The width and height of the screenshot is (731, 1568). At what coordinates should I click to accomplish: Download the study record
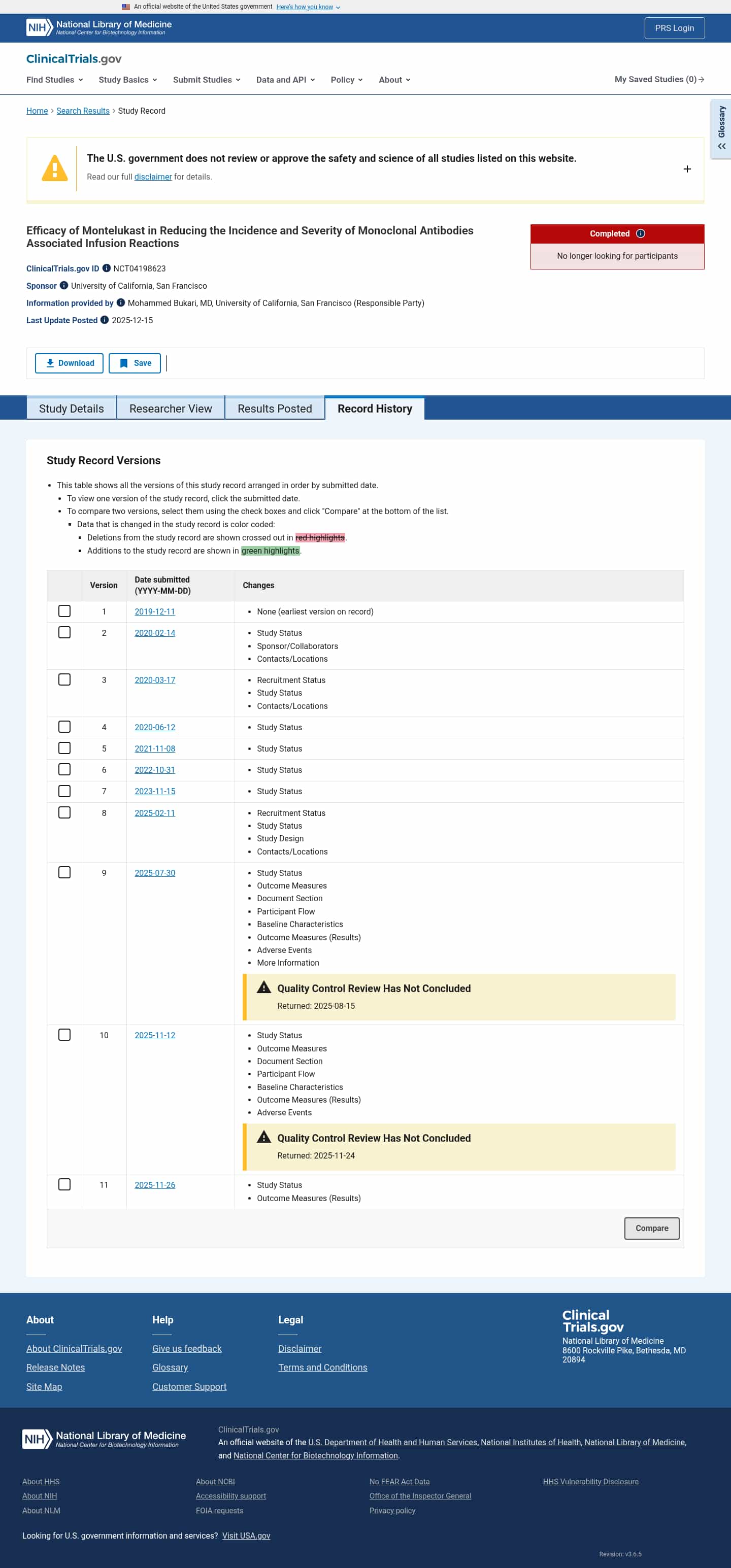70,363
